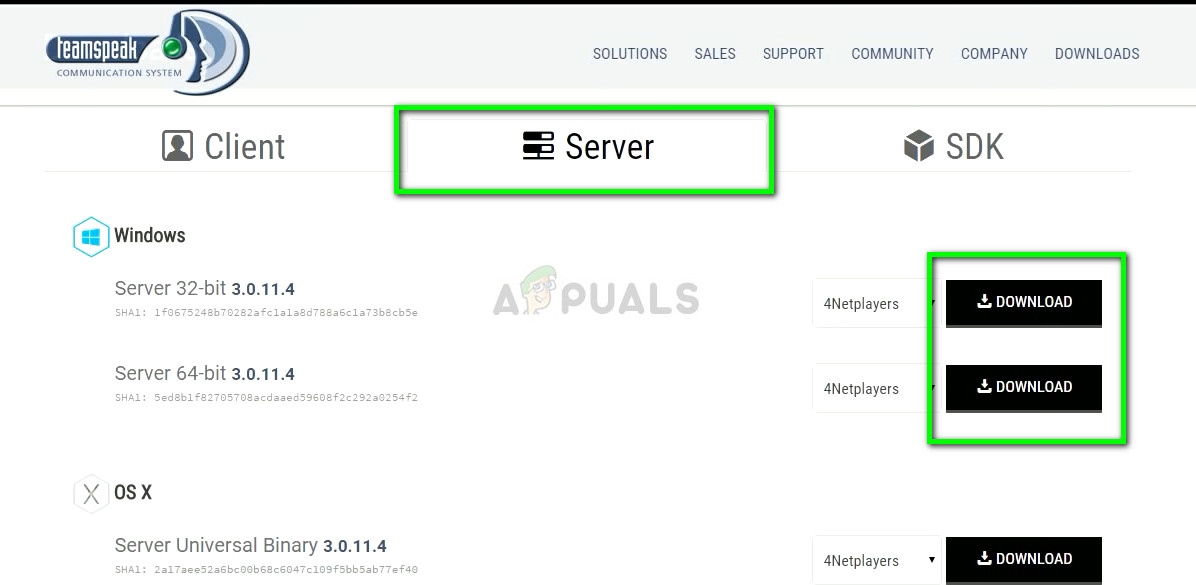Switch to the SDK tab
This screenshot has height=585, width=1196.
click(x=953, y=146)
